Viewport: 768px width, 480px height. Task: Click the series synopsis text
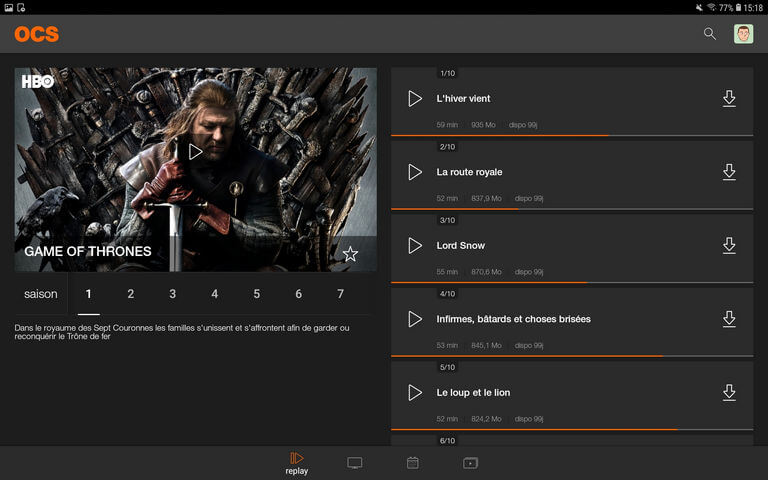(182, 332)
